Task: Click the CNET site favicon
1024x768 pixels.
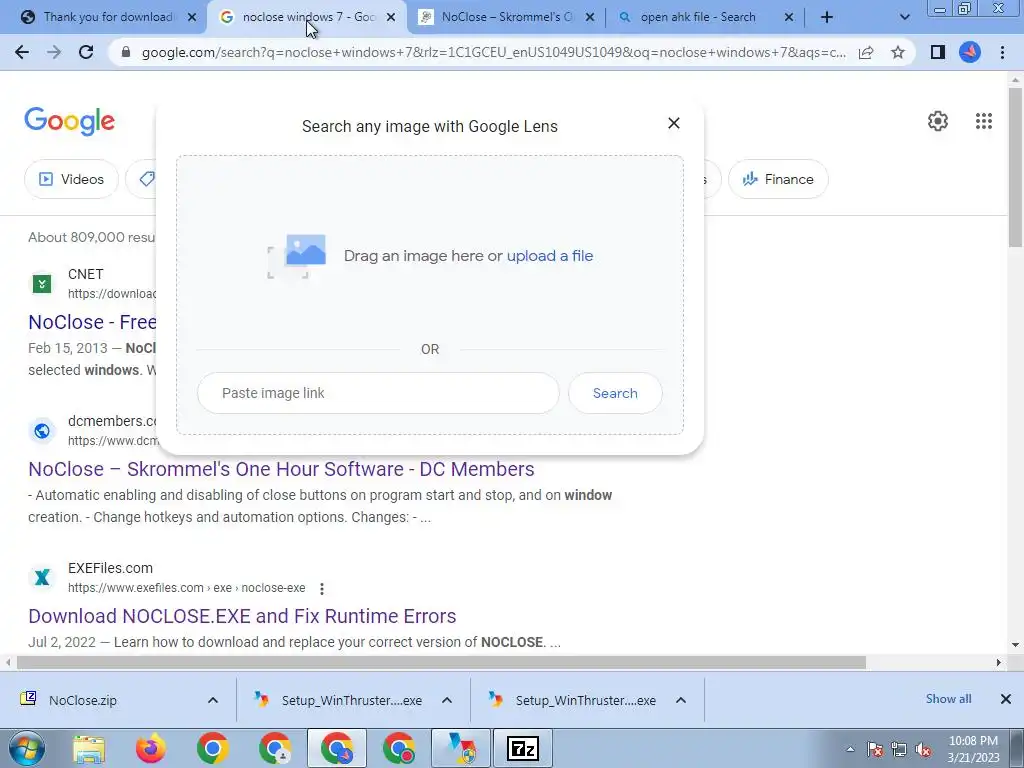Action: (x=42, y=283)
